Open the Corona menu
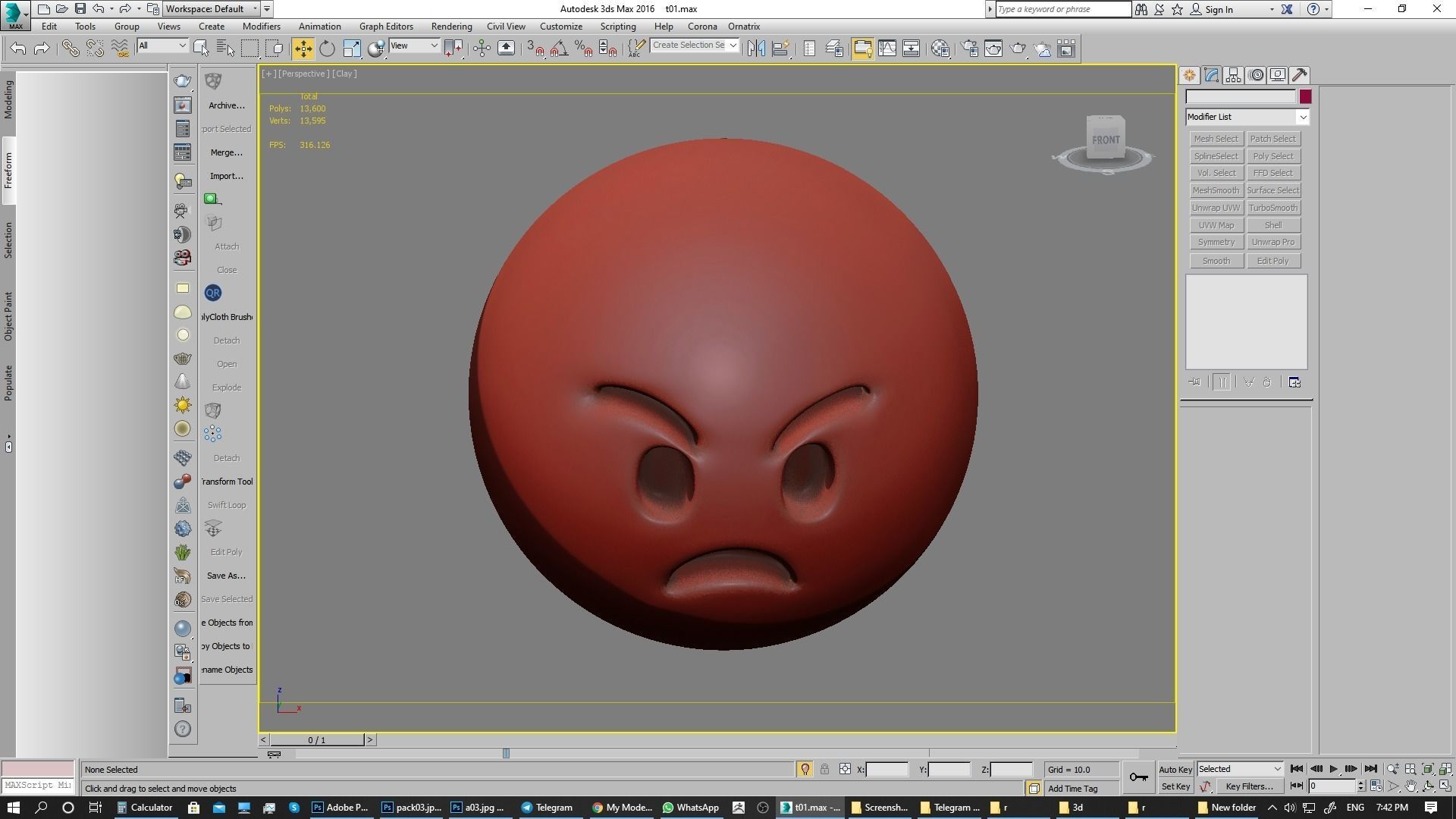This screenshot has width=1456, height=819. pos(702,27)
